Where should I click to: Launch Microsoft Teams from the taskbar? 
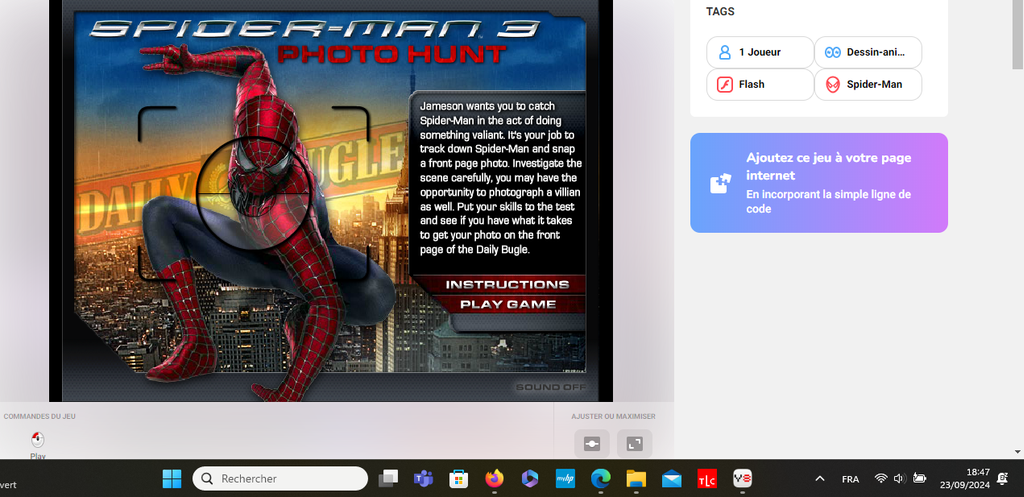423,479
